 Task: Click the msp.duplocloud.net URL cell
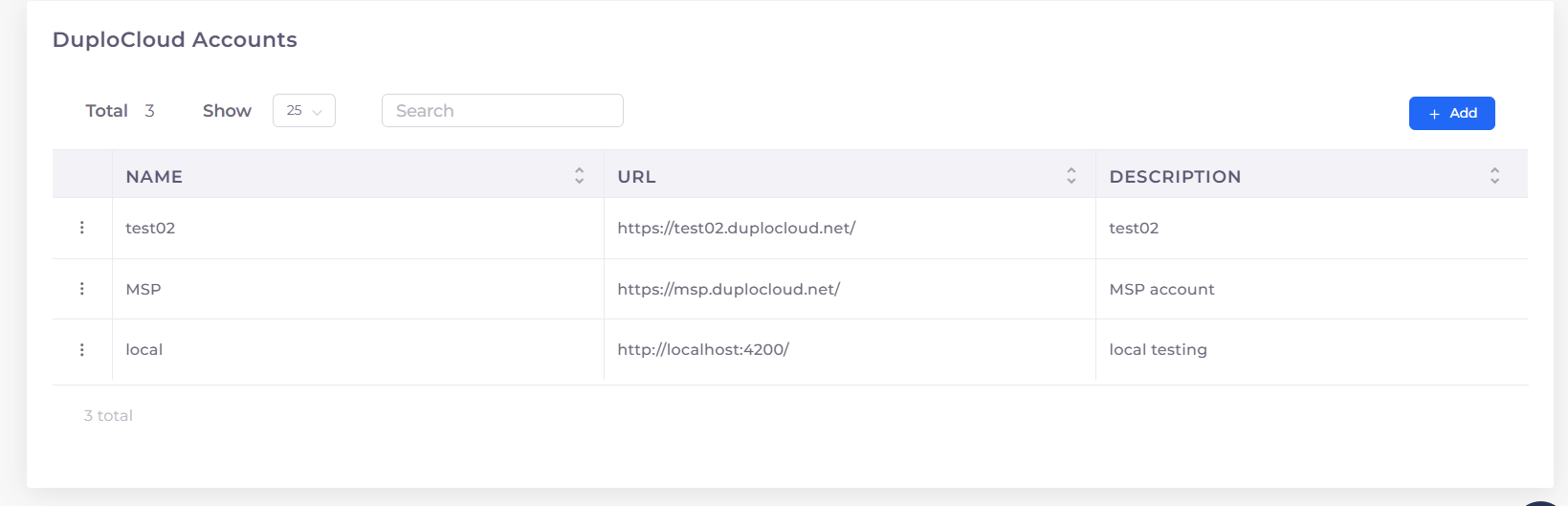coord(729,289)
